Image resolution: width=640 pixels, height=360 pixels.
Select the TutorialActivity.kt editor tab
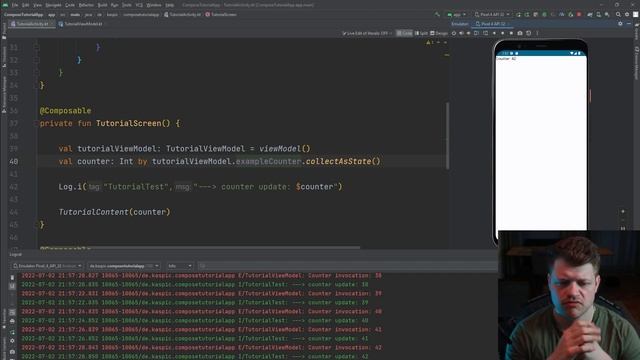click(32, 24)
